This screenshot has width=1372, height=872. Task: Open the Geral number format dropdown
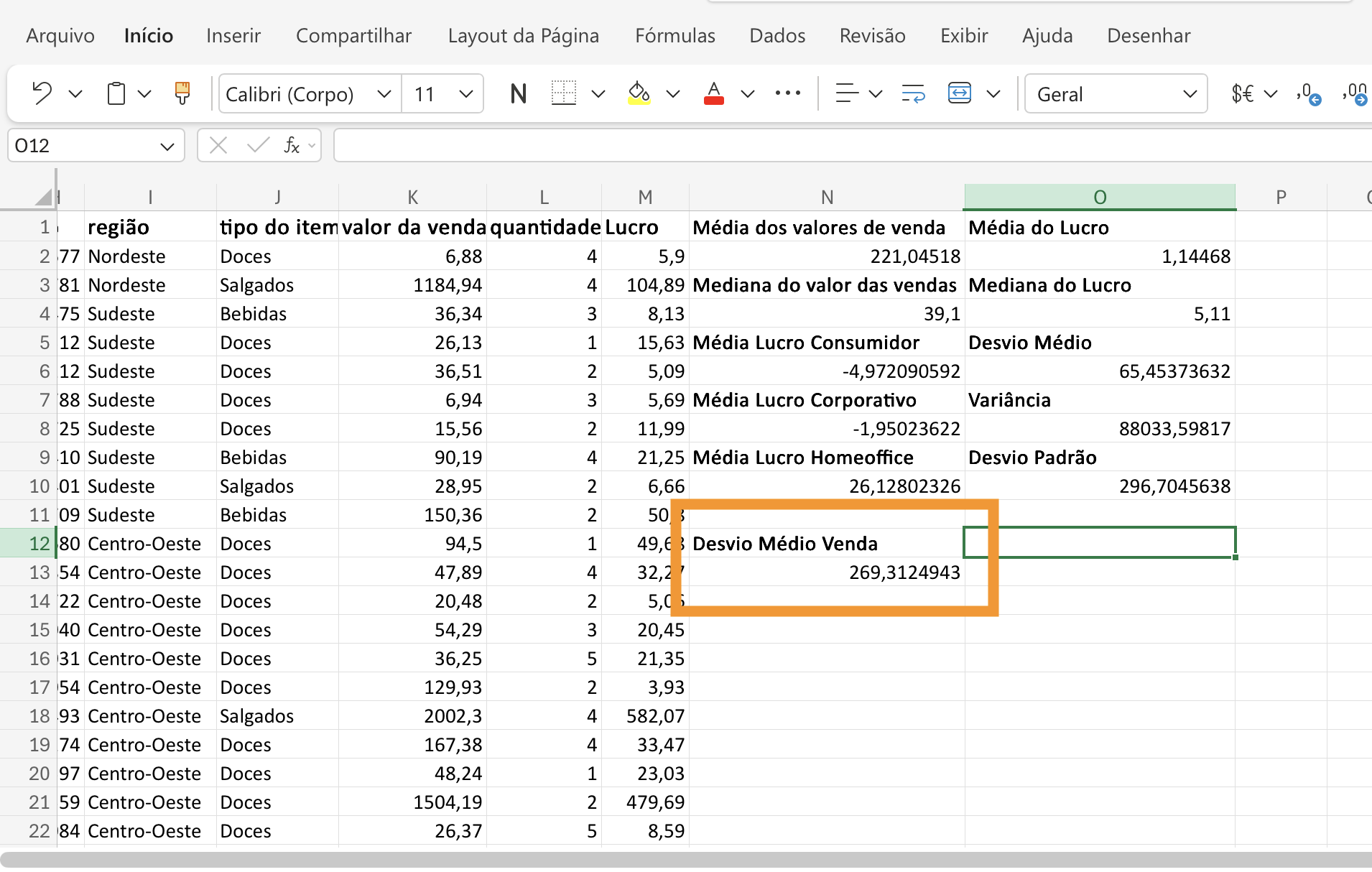(x=1116, y=94)
